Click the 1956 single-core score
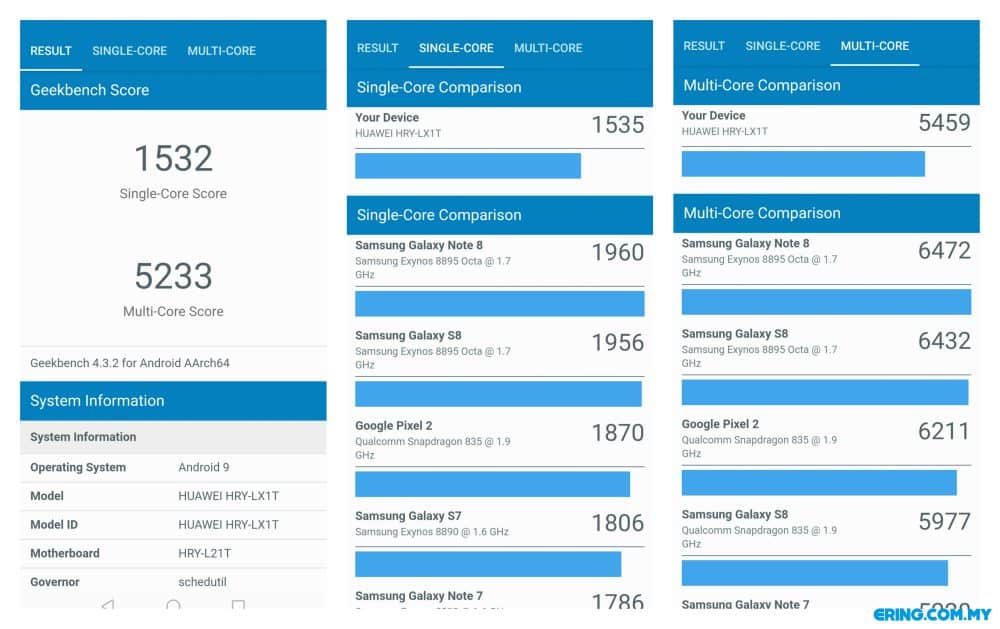 [x=617, y=343]
